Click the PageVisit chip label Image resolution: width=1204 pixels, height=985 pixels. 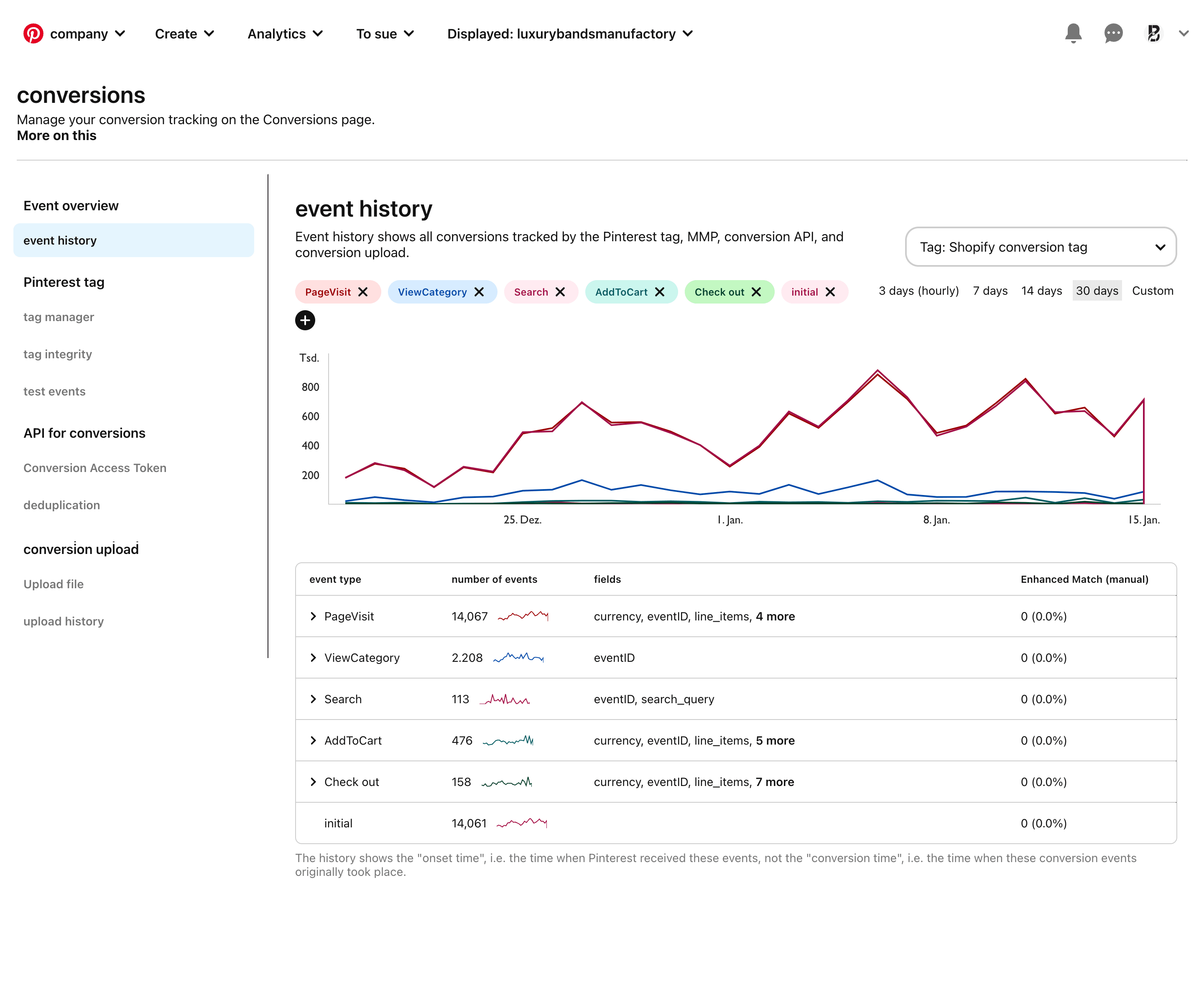328,292
